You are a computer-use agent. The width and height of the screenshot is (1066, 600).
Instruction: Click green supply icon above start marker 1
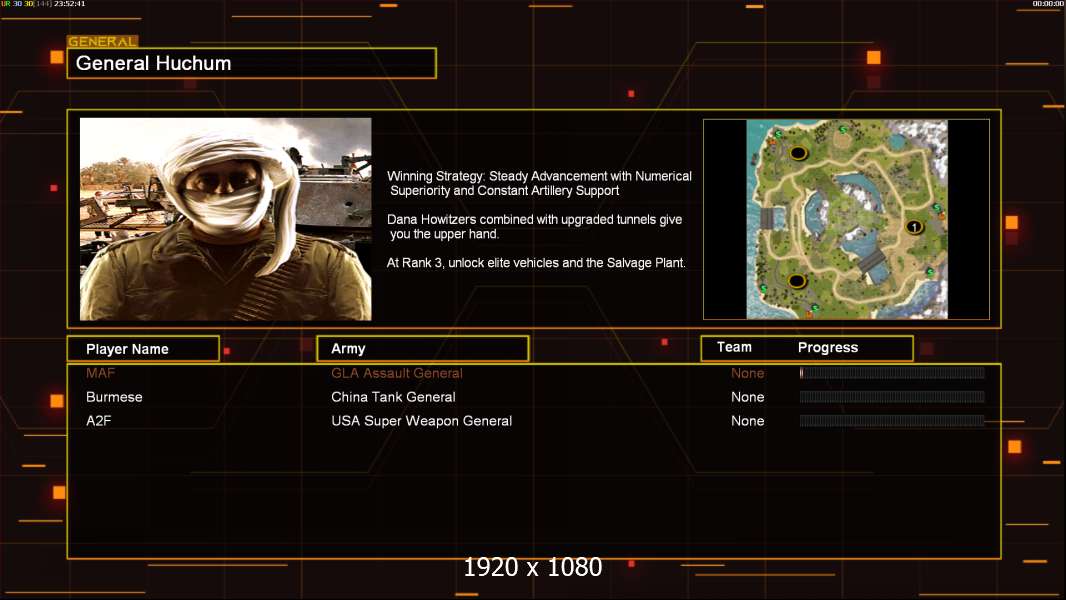tap(937, 207)
